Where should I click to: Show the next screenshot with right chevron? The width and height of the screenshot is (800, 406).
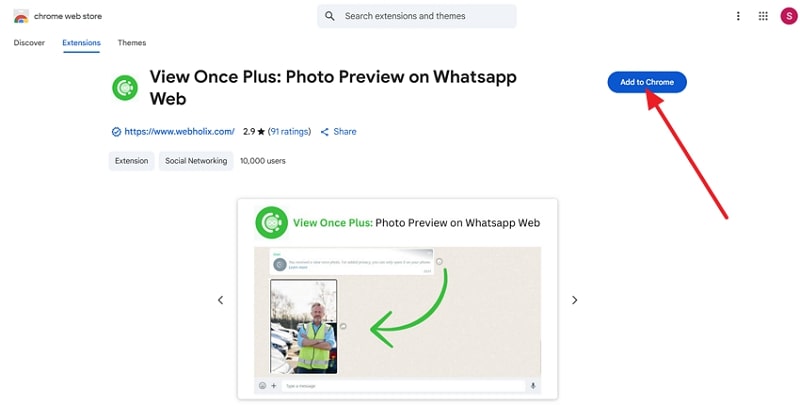click(574, 300)
